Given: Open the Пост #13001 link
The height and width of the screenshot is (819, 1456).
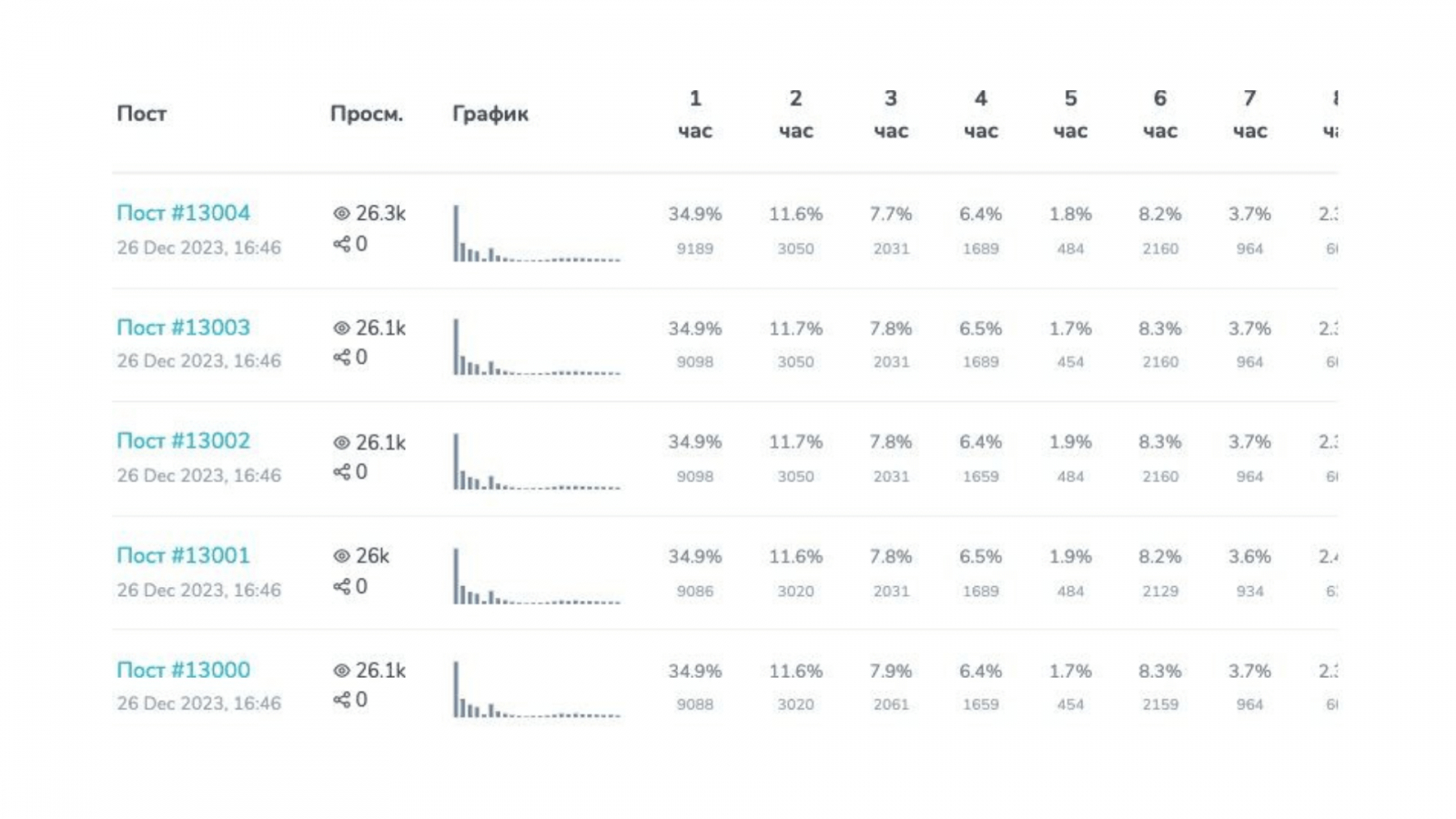Looking at the screenshot, I should [183, 556].
